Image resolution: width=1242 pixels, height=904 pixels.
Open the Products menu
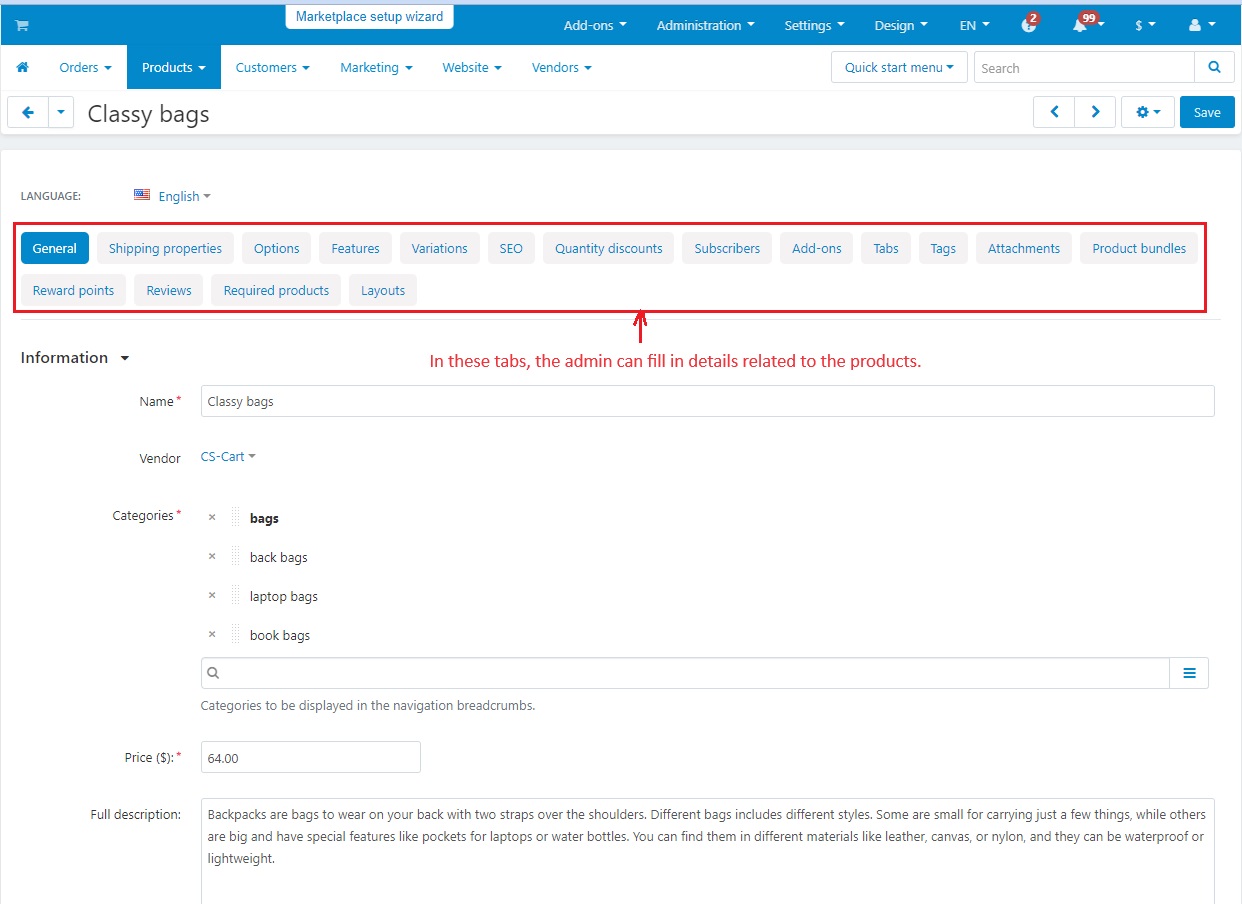click(173, 68)
